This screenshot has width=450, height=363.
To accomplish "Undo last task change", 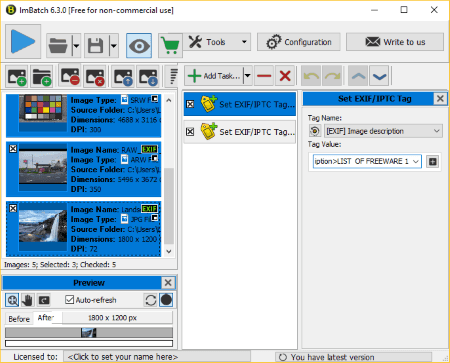I will (x=311, y=76).
